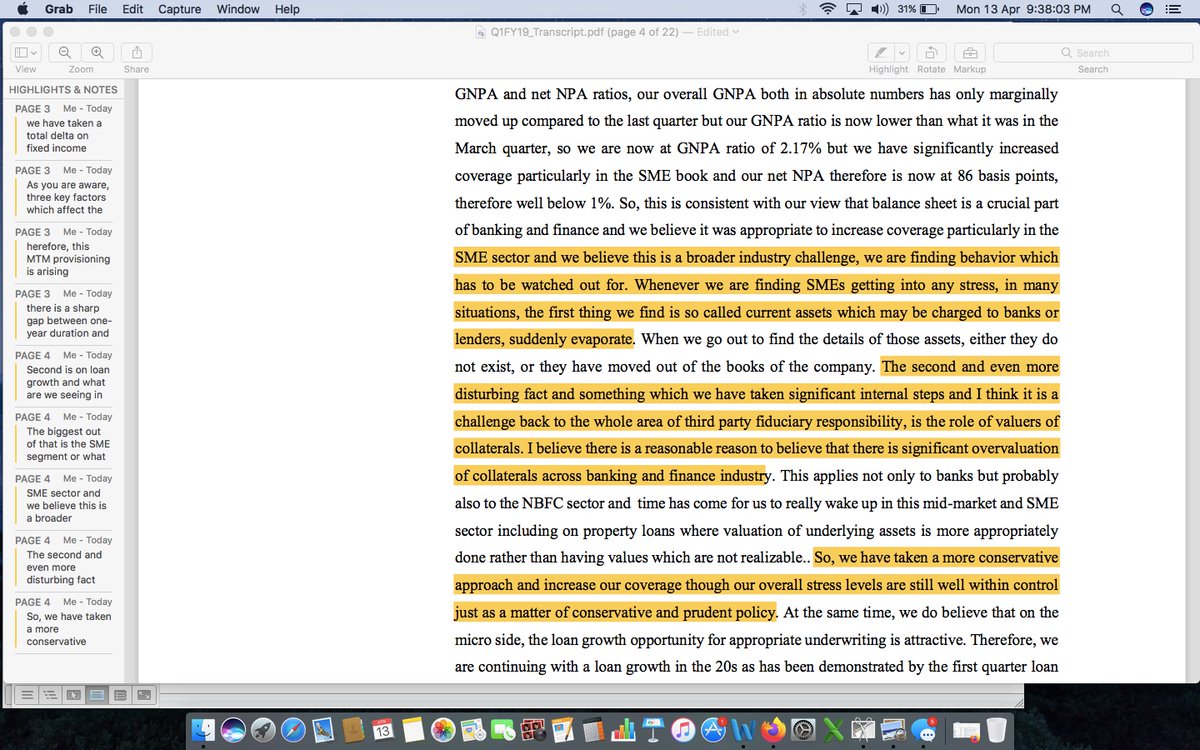The image size is (1200, 750).
Task: Open App Store from the Dock
Action: point(715,731)
